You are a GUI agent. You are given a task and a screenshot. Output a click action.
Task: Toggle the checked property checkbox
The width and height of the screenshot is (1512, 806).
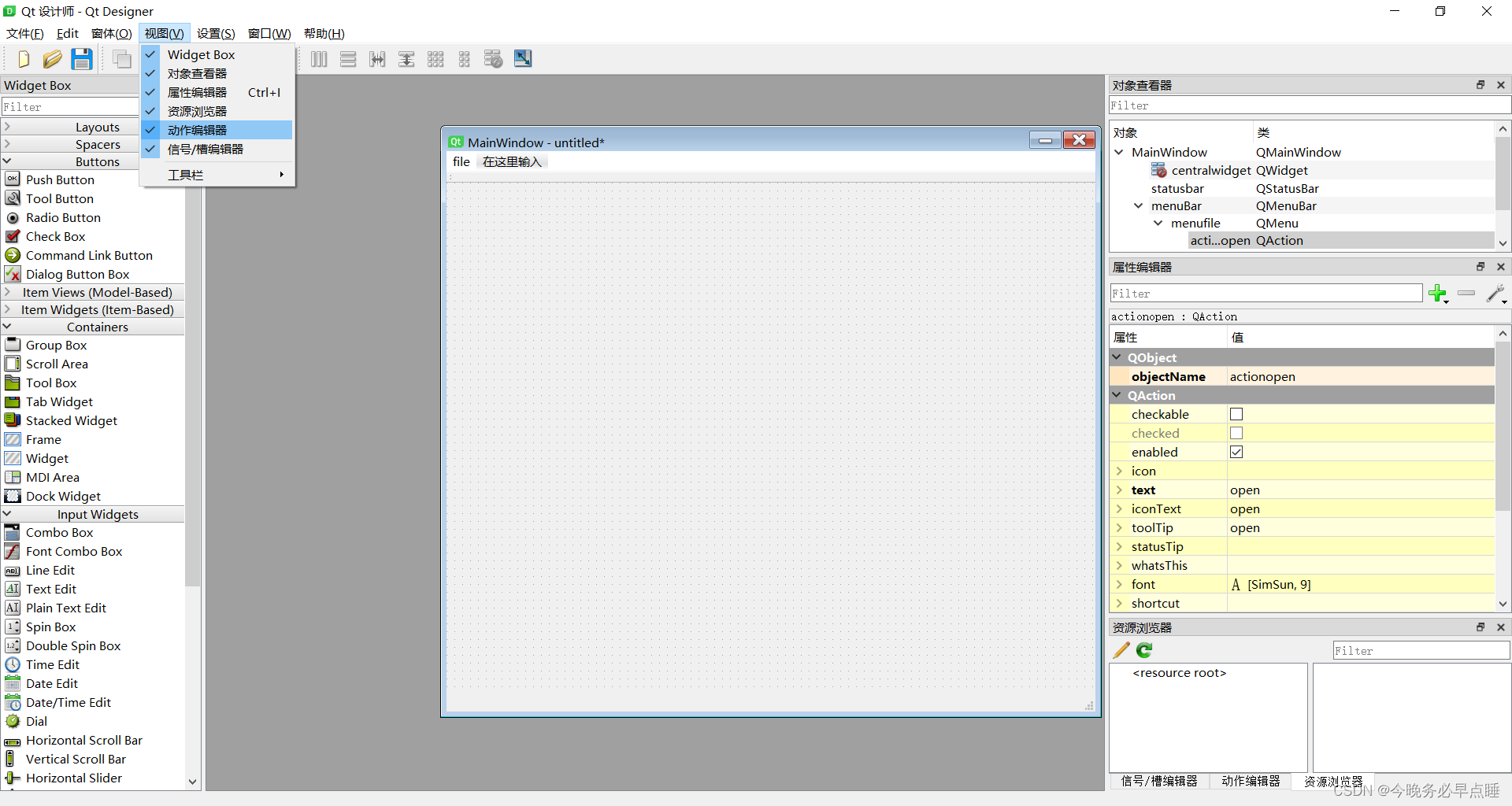(1236, 433)
